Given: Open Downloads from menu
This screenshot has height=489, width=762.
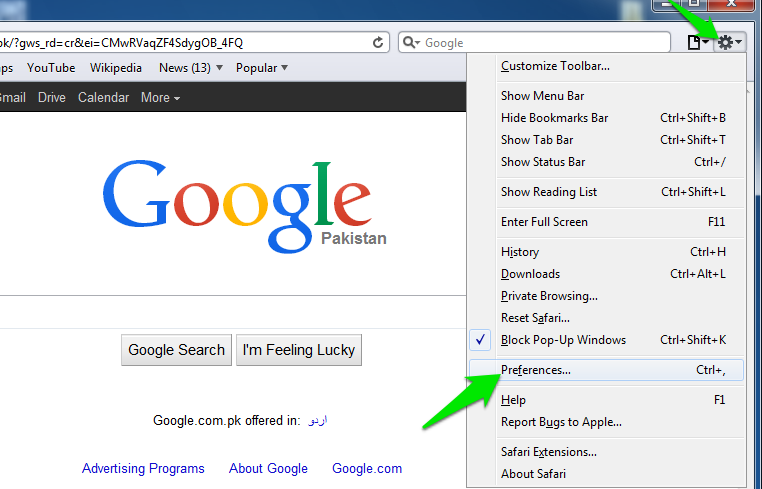Looking at the screenshot, I should click(606, 274).
